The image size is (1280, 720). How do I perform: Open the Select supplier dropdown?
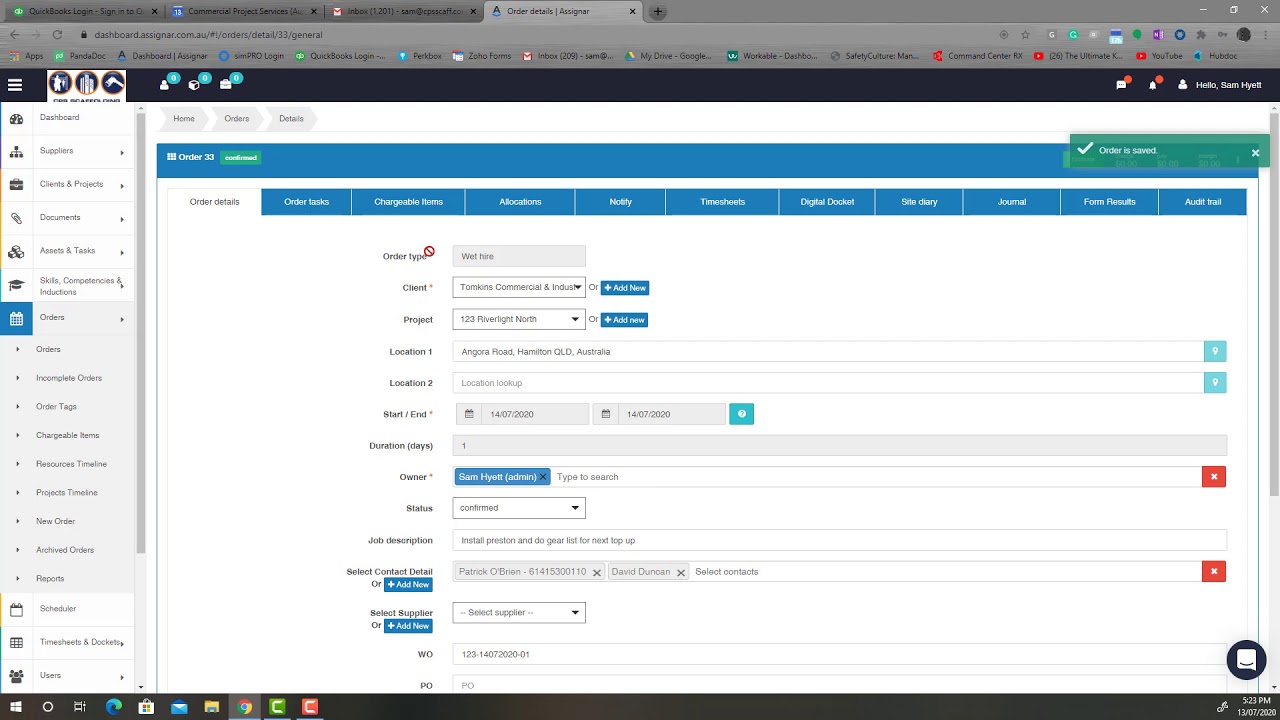click(x=519, y=613)
